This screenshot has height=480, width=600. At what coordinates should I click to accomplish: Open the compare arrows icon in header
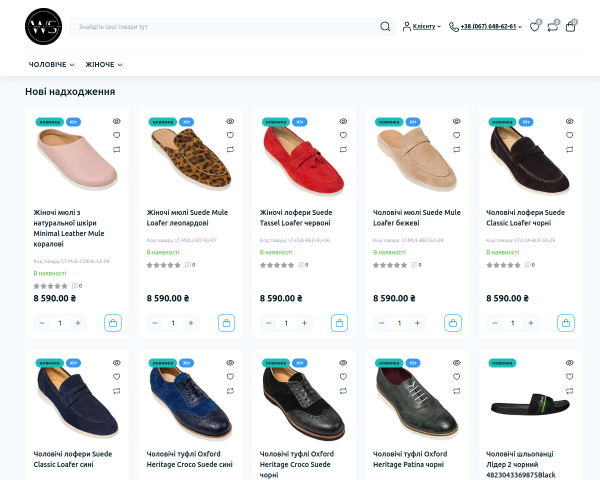[552, 27]
